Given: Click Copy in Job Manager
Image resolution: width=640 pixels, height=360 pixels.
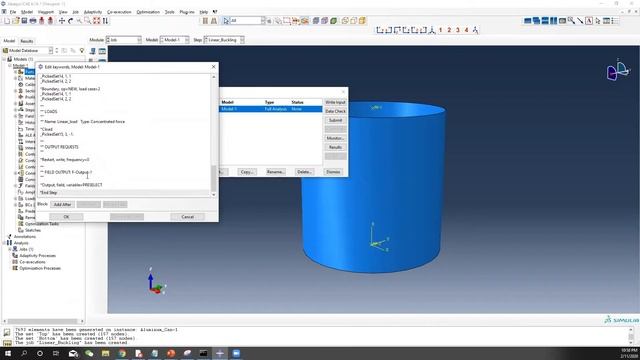Looking at the screenshot, I should coord(247,172).
